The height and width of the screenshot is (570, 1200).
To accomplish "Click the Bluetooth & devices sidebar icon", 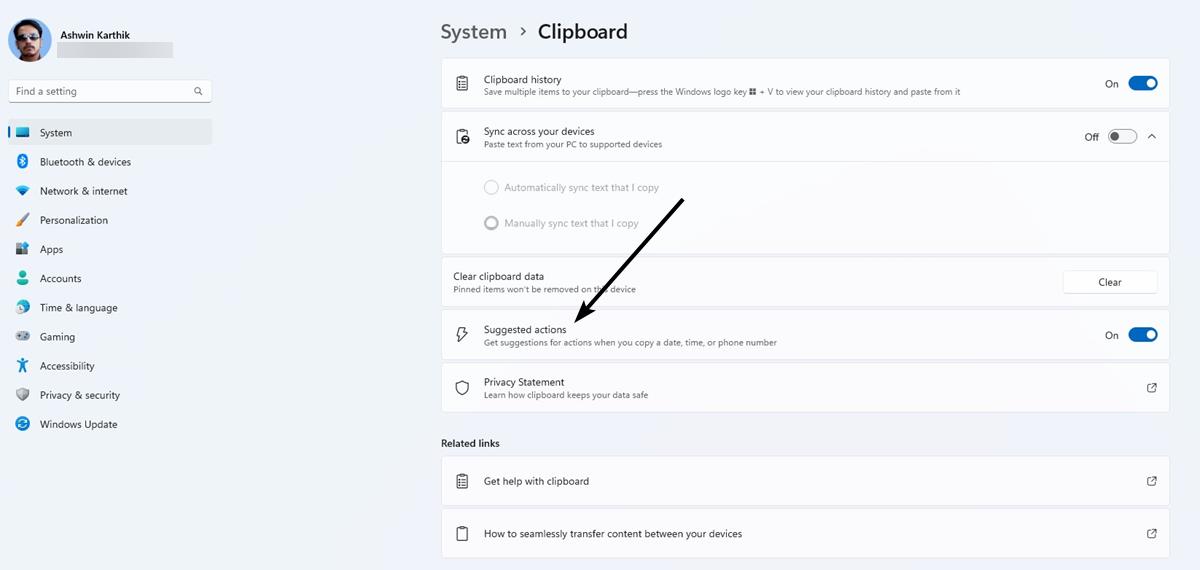I will pos(22,162).
